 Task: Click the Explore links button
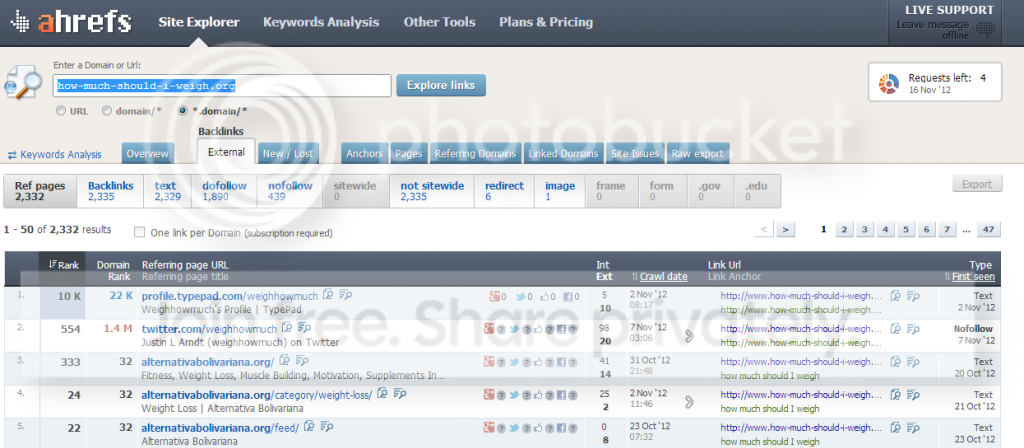441,86
